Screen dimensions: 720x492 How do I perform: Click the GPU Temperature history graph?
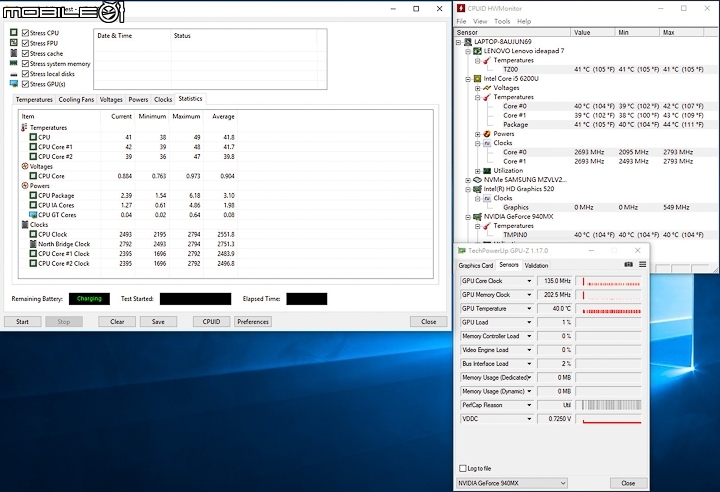point(608,308)
